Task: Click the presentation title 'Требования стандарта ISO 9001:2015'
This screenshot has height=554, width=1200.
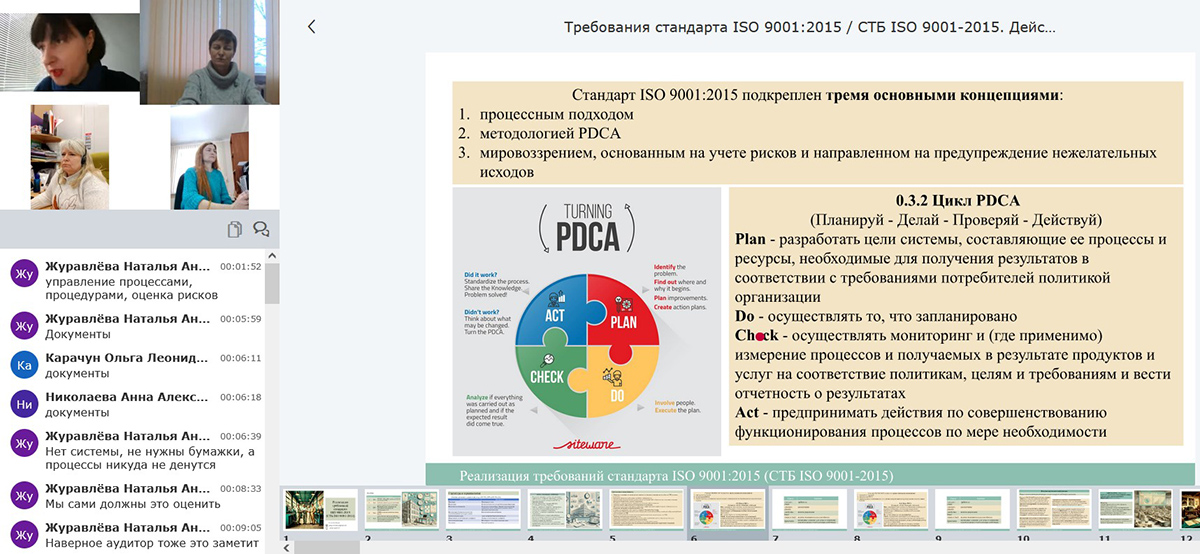Action: 809,27
